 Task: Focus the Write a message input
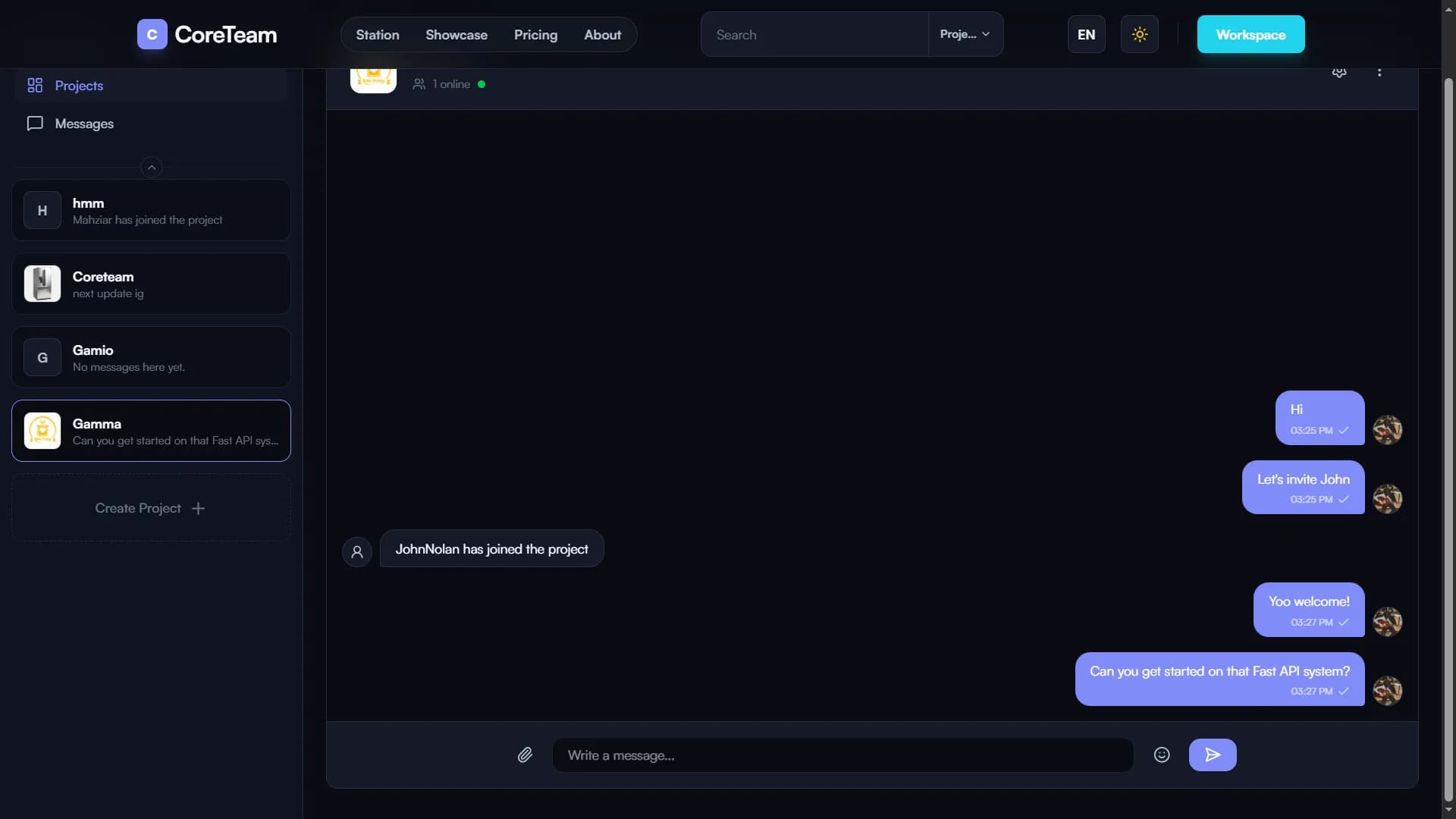click(843, 755)
